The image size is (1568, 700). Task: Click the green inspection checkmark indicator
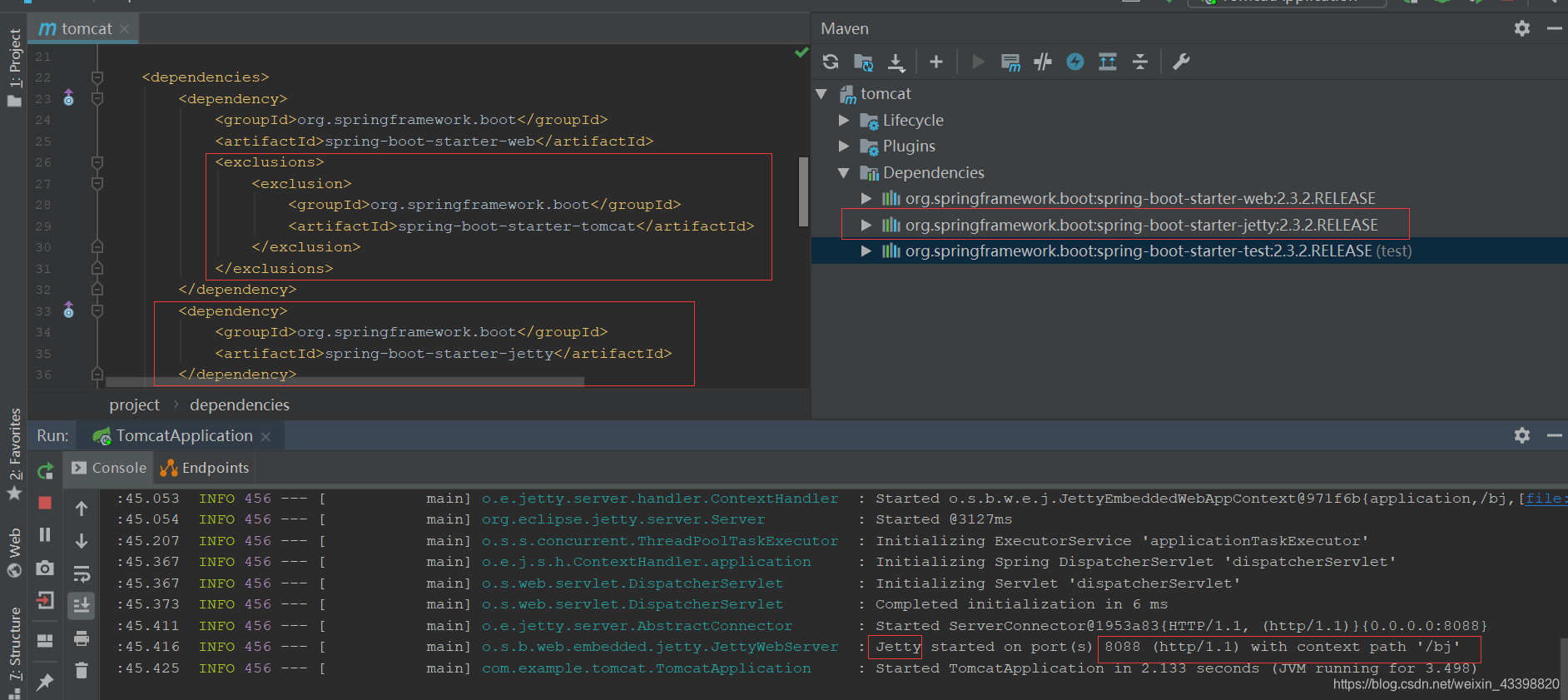tap(801, 52)
